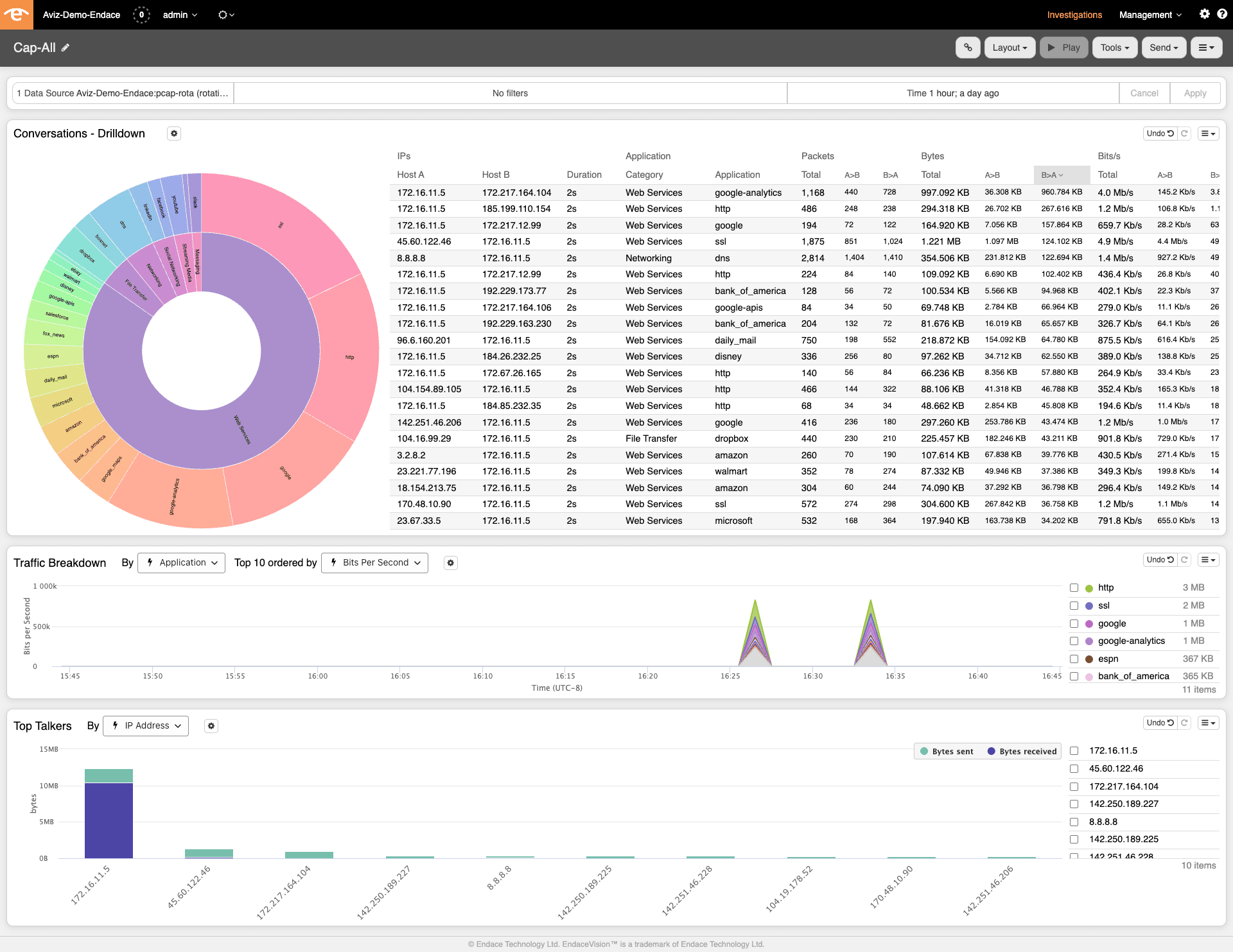The width and height of the screenshot is (1233, 952).
Task: Sort by the B>A bytes column header
Action: pyautogui.click(x=1062, y=175)
